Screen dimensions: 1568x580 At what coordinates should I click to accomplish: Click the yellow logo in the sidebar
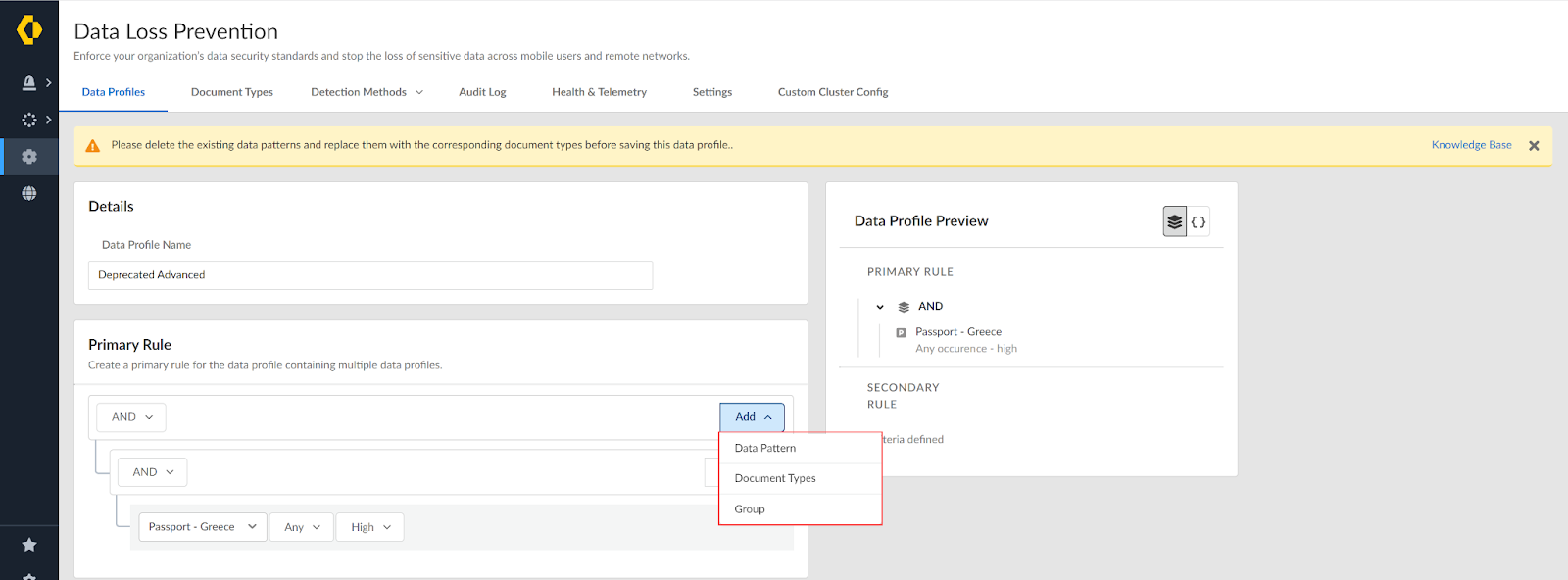pyautogui.click(x=29, y=30)
